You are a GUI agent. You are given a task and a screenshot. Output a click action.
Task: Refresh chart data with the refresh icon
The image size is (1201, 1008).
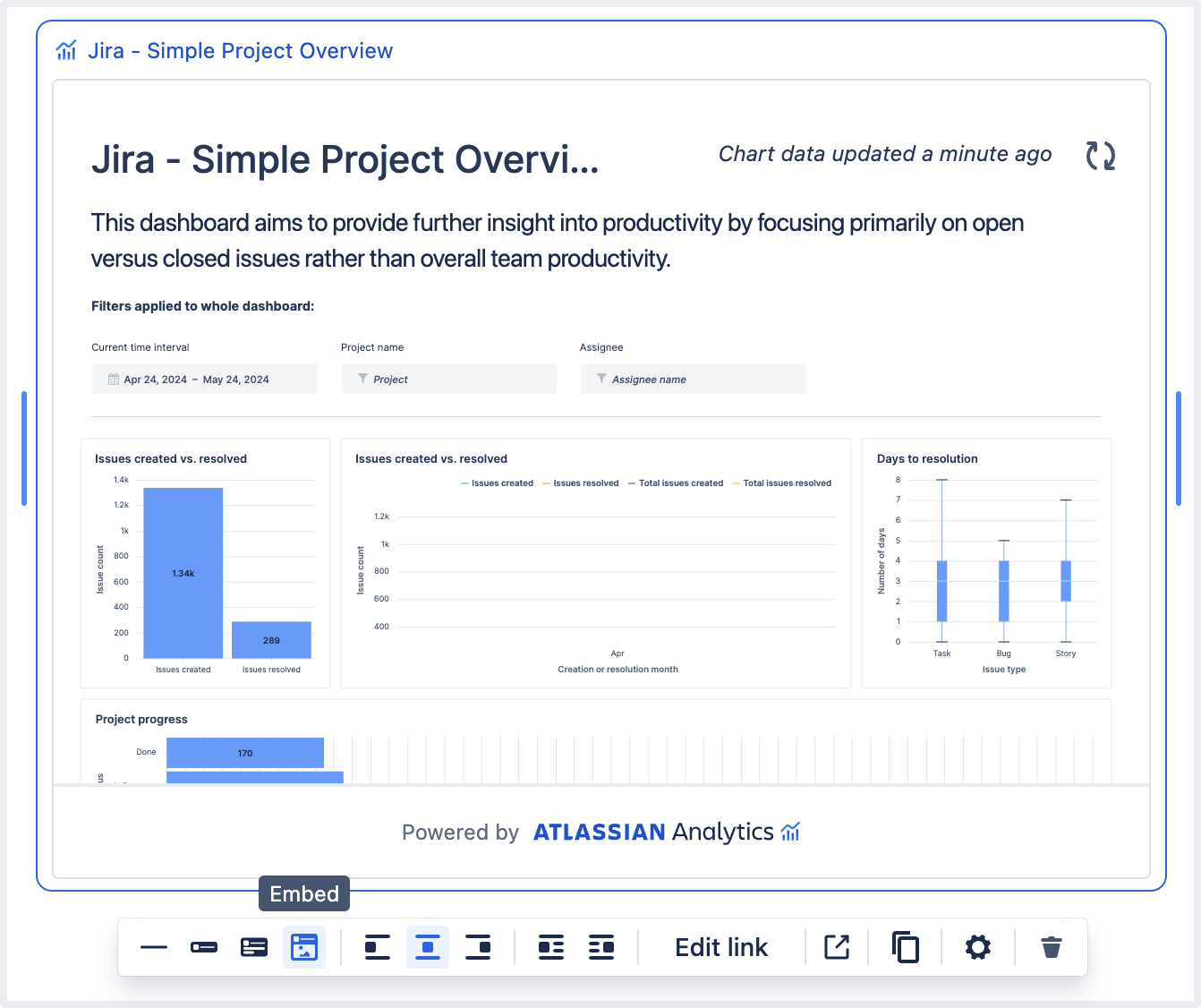coord(1101,156)
